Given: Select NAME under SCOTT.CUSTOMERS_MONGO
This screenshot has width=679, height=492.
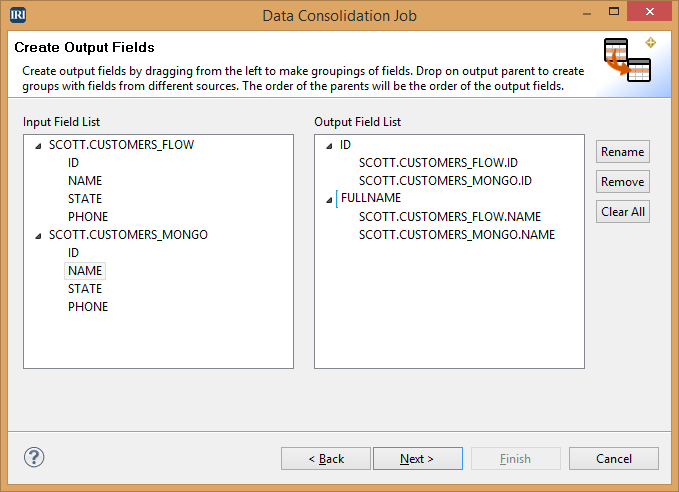Looking at the screenshot, I should point(85,271).
